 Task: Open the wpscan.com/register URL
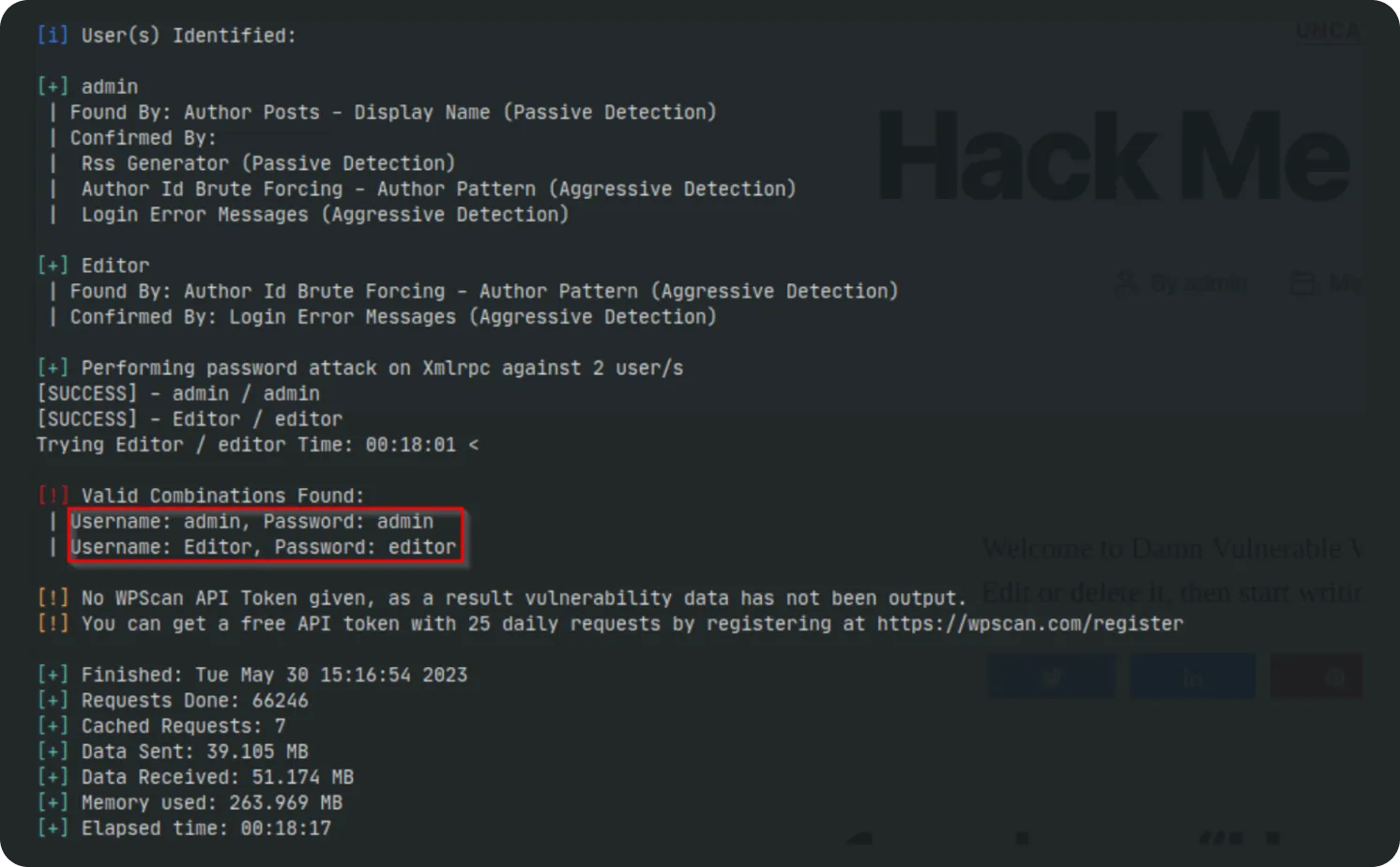(x=1029, y=624)
